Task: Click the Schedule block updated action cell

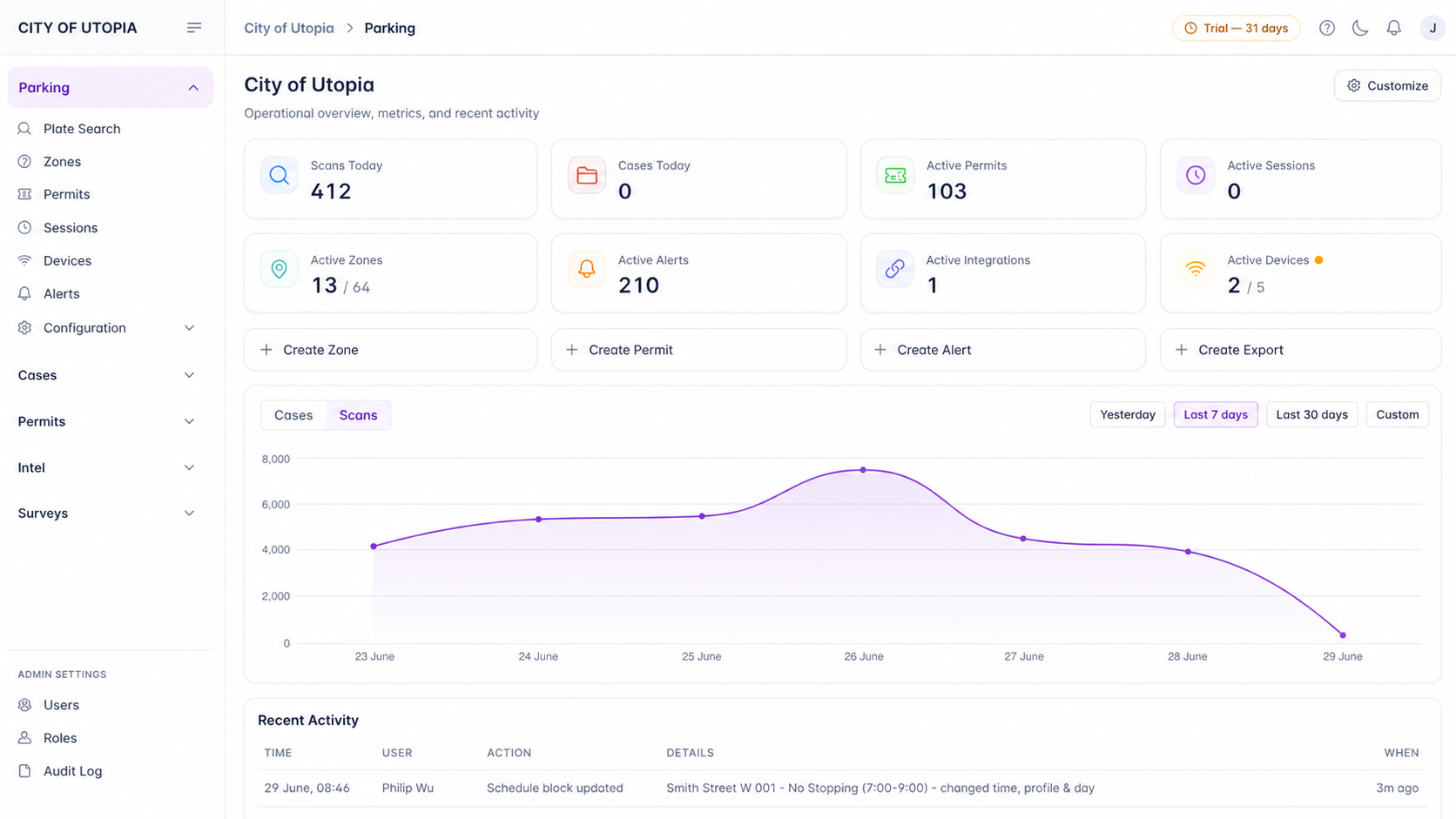Action: [555, 788]
